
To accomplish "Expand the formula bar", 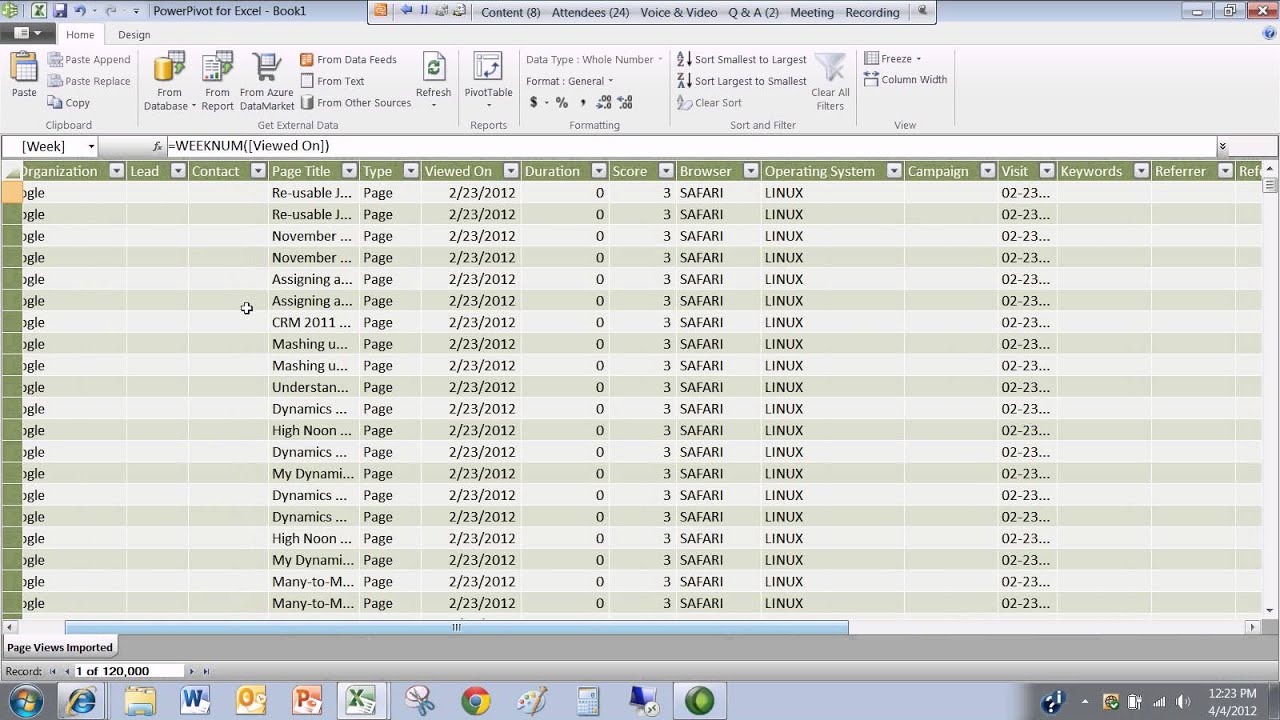I will 1222,147.
